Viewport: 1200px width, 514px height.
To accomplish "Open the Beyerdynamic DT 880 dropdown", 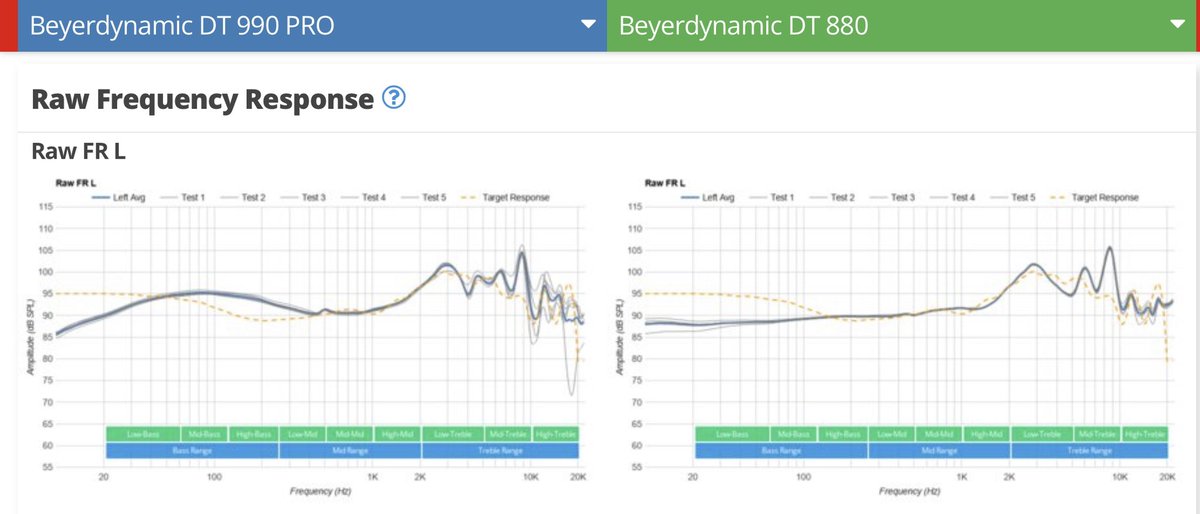I will tap(903, 25).
